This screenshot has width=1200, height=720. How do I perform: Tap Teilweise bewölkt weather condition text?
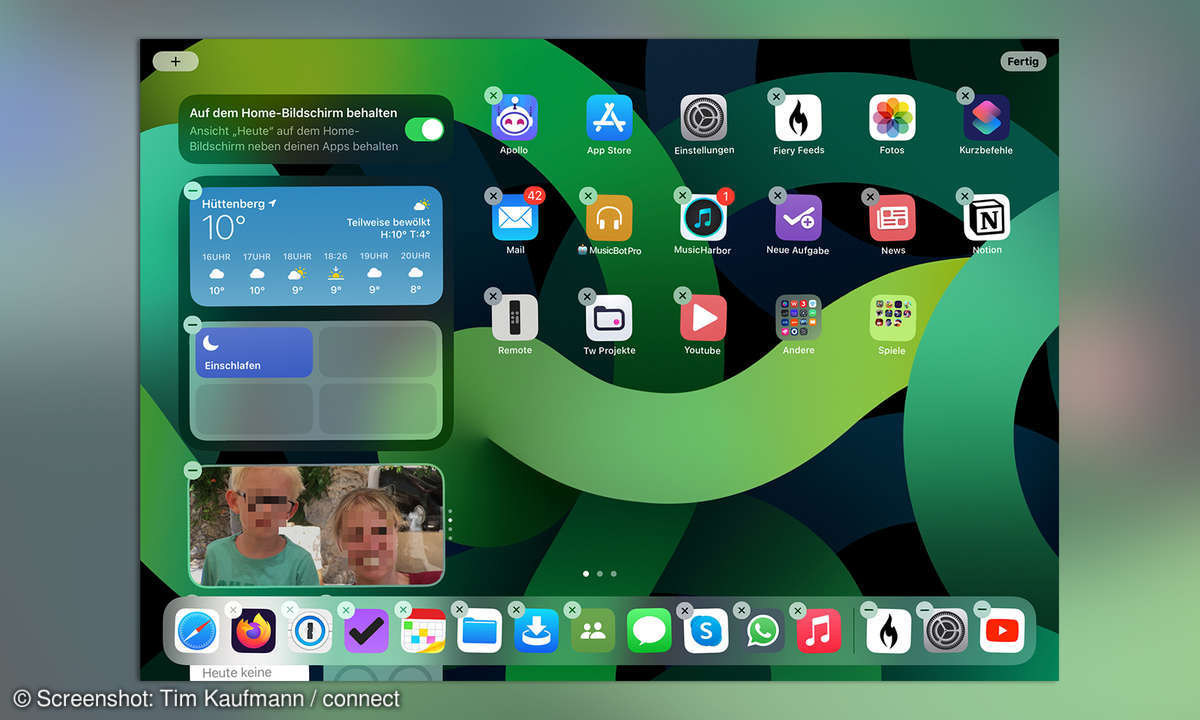coord(388,222)
